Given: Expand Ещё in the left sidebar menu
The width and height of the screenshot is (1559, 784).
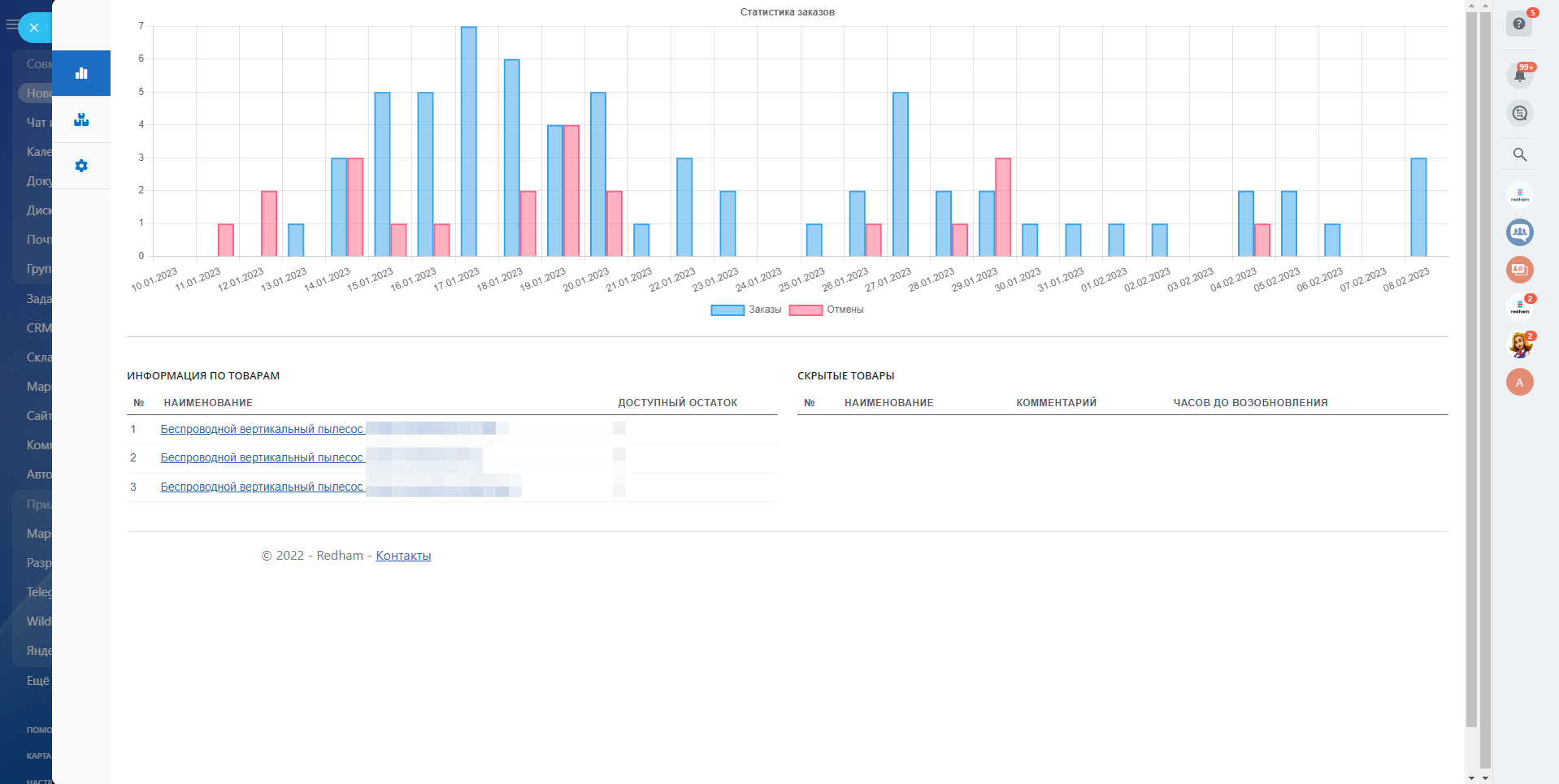Looking at the screenshot, I should (x=37, y=681).
